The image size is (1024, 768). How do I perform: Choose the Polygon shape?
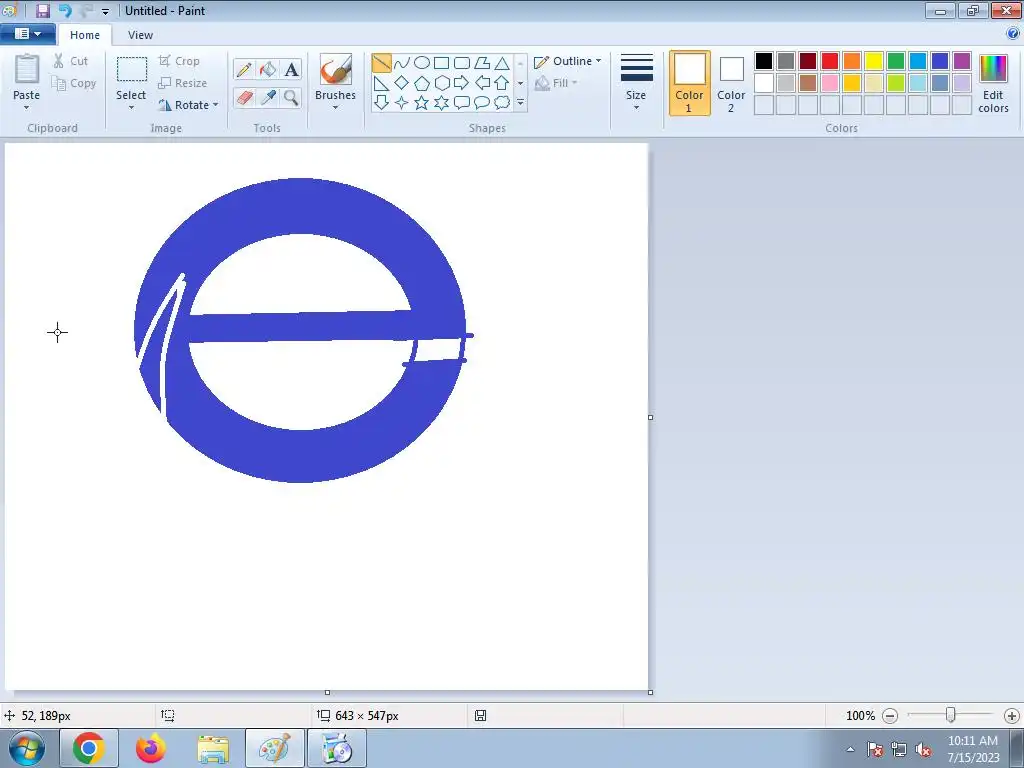pos(482,63)
